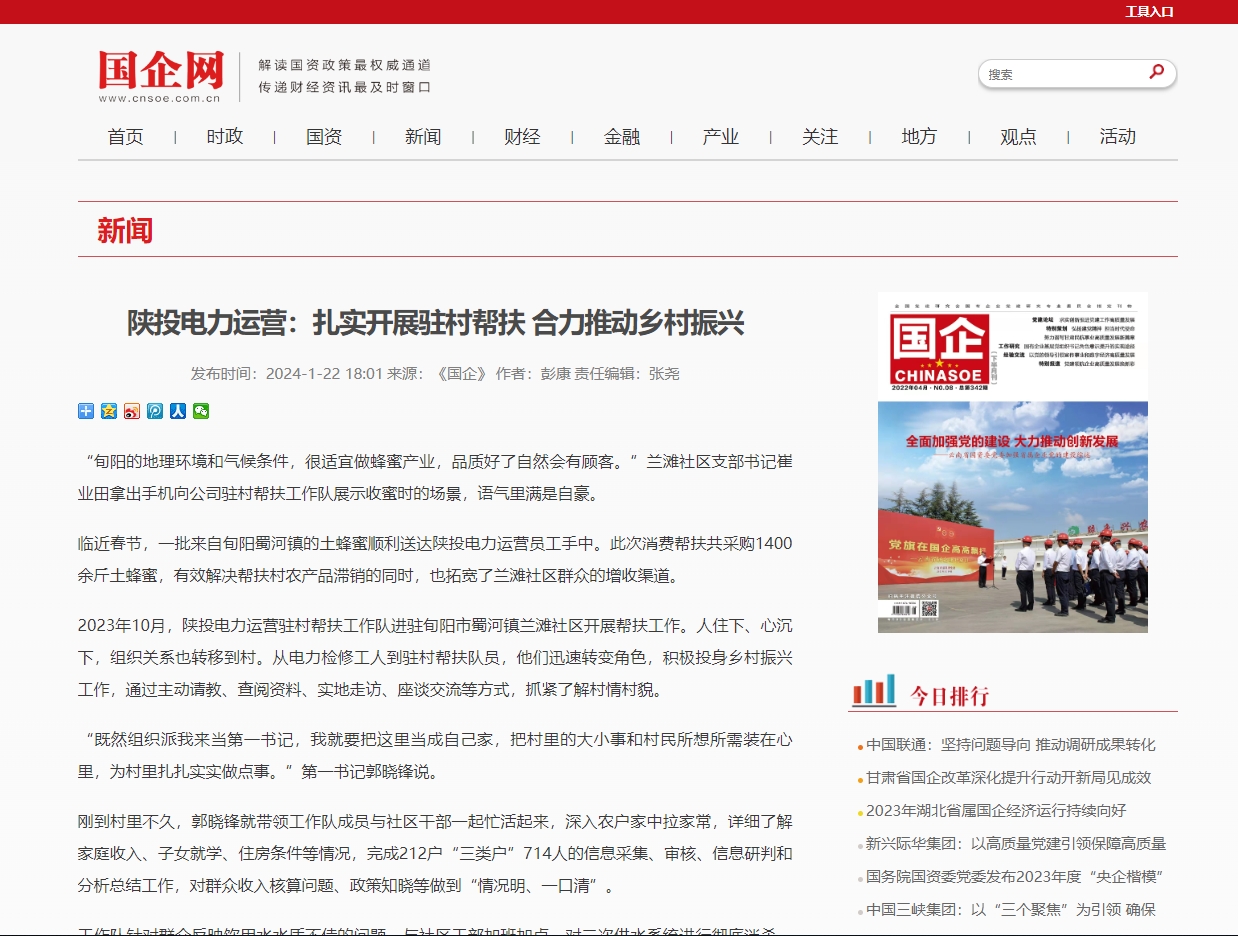The image size is (1238, 936).
Task: Select the 金融 navigation item
Action: click(622, 137)
